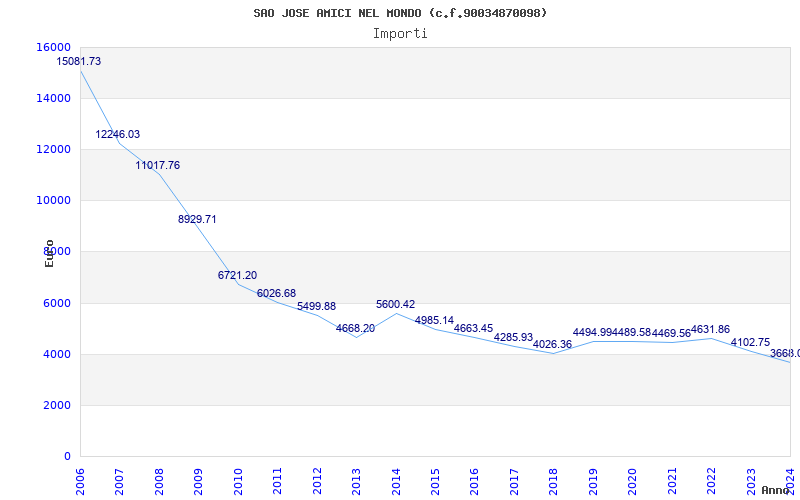Viewport: 800px width, 500px height.
Task: Click the y-axis value 12000
Action: click(x=54, y=149)
